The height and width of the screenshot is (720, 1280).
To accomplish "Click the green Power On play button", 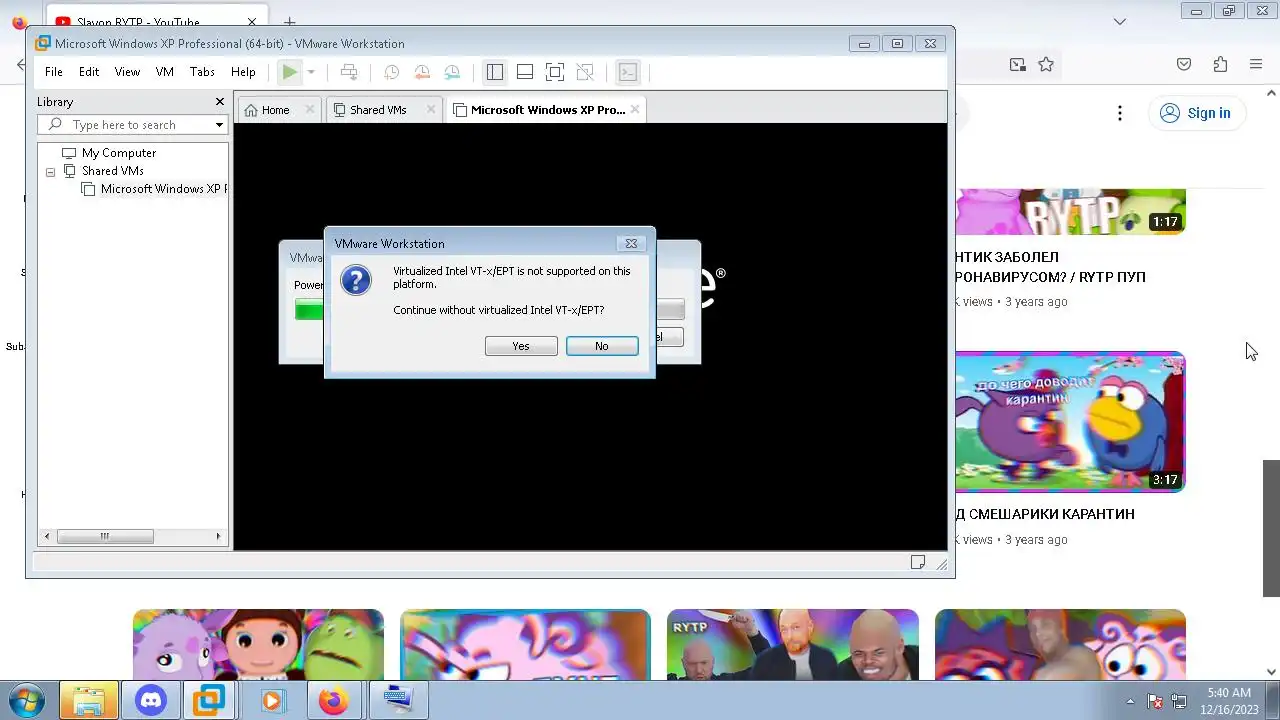I will click(x=289, y=72).
